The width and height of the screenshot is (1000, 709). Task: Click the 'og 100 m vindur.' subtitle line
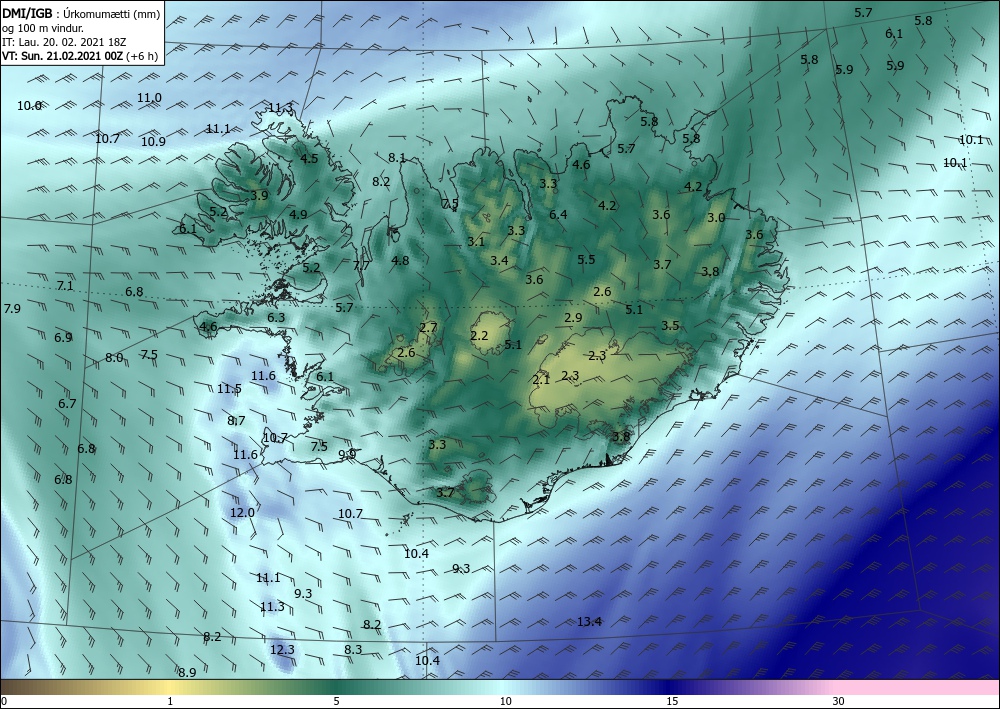43,27
